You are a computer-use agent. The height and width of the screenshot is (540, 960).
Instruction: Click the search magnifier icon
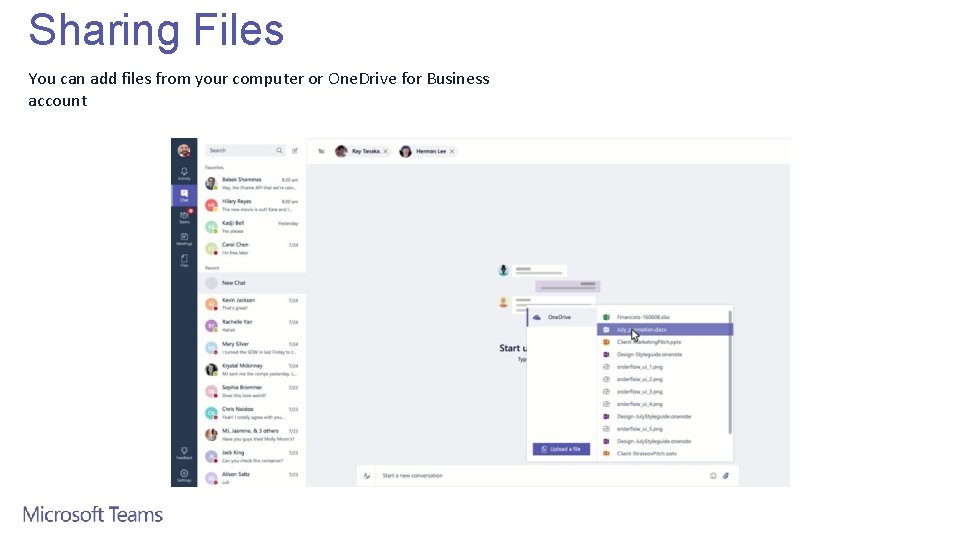[x=279, y=151]
